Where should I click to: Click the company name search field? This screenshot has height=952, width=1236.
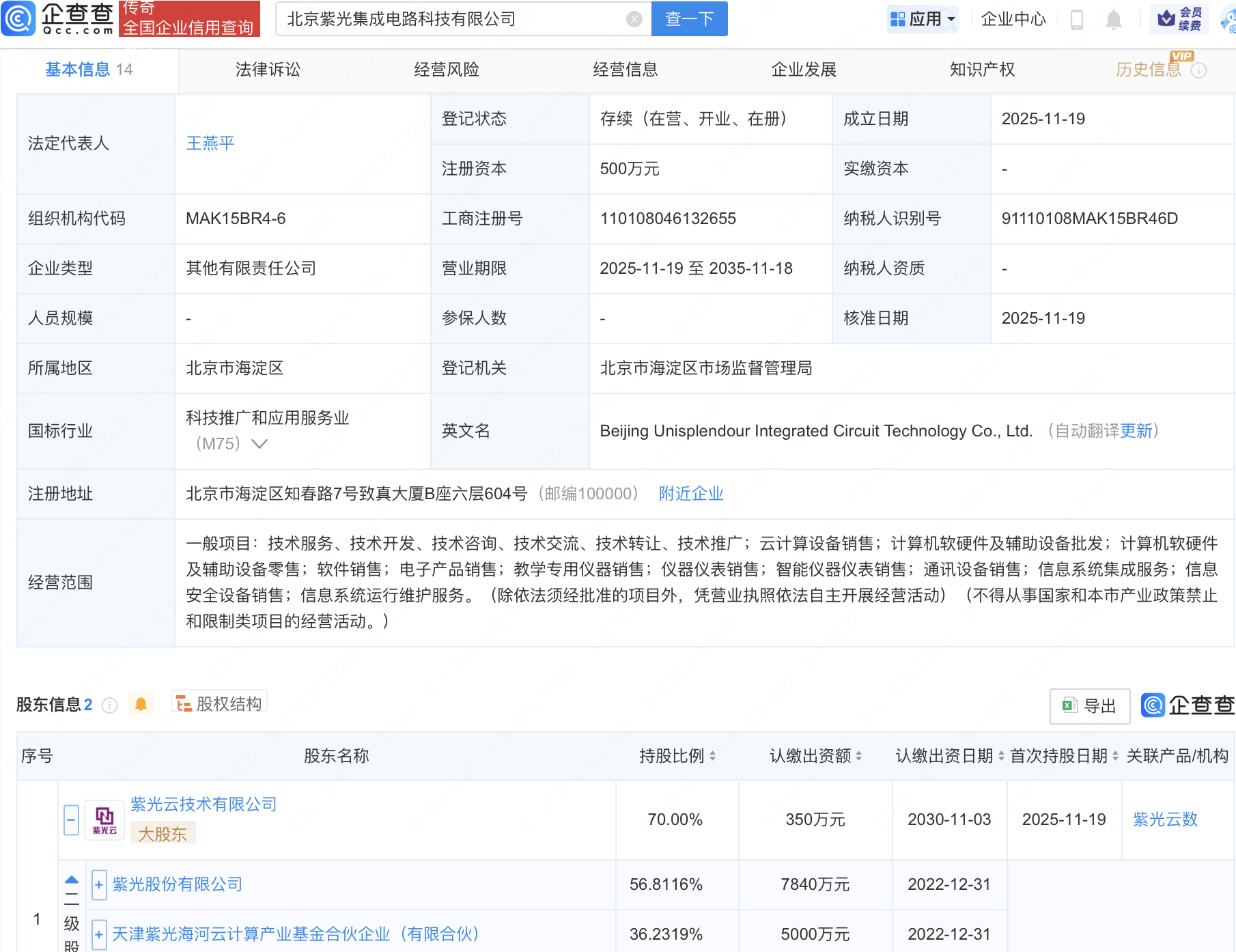click(x=451, y=19)
